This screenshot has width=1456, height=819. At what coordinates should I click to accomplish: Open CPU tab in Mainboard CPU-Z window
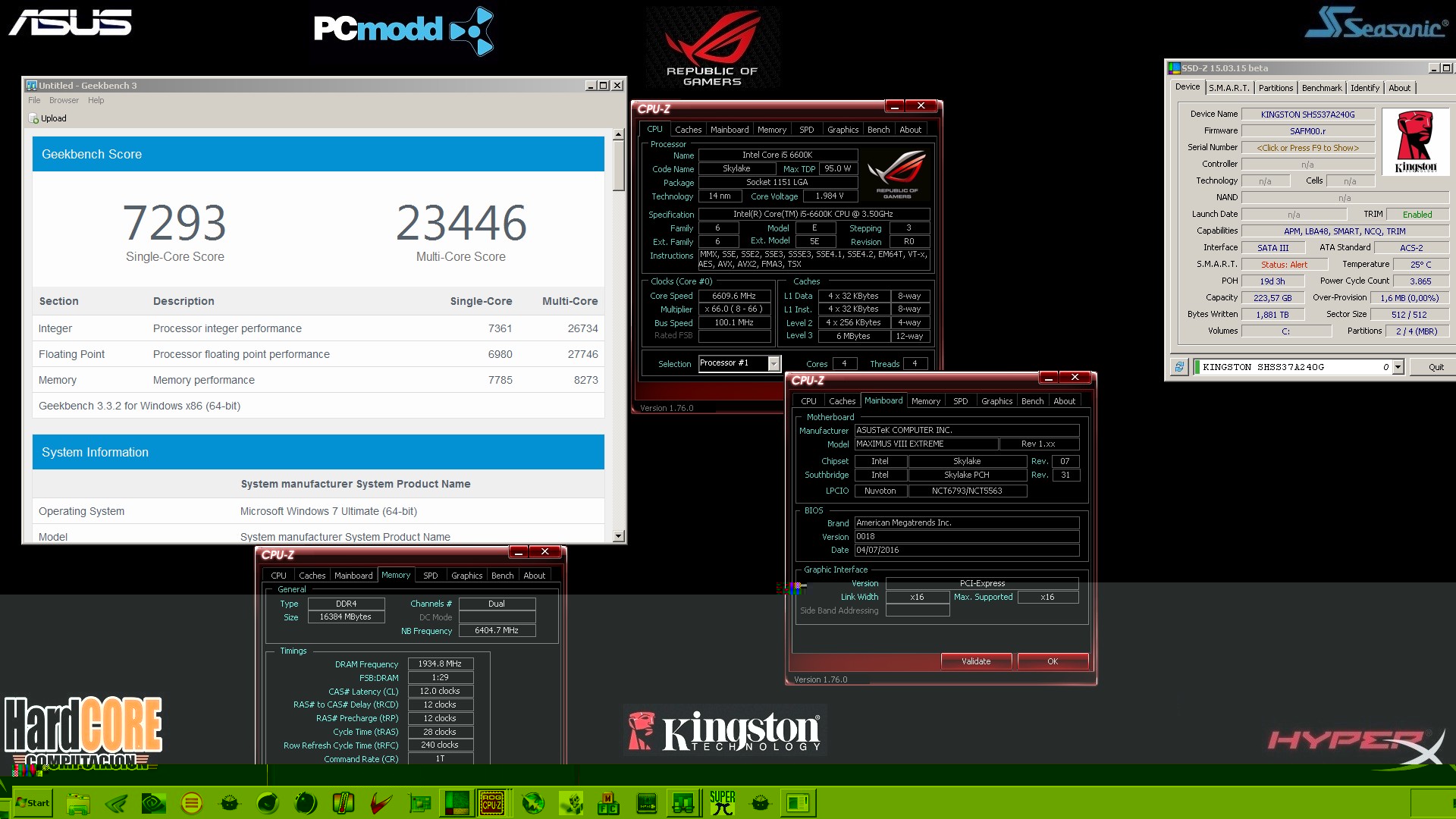[x=808, y=401]
